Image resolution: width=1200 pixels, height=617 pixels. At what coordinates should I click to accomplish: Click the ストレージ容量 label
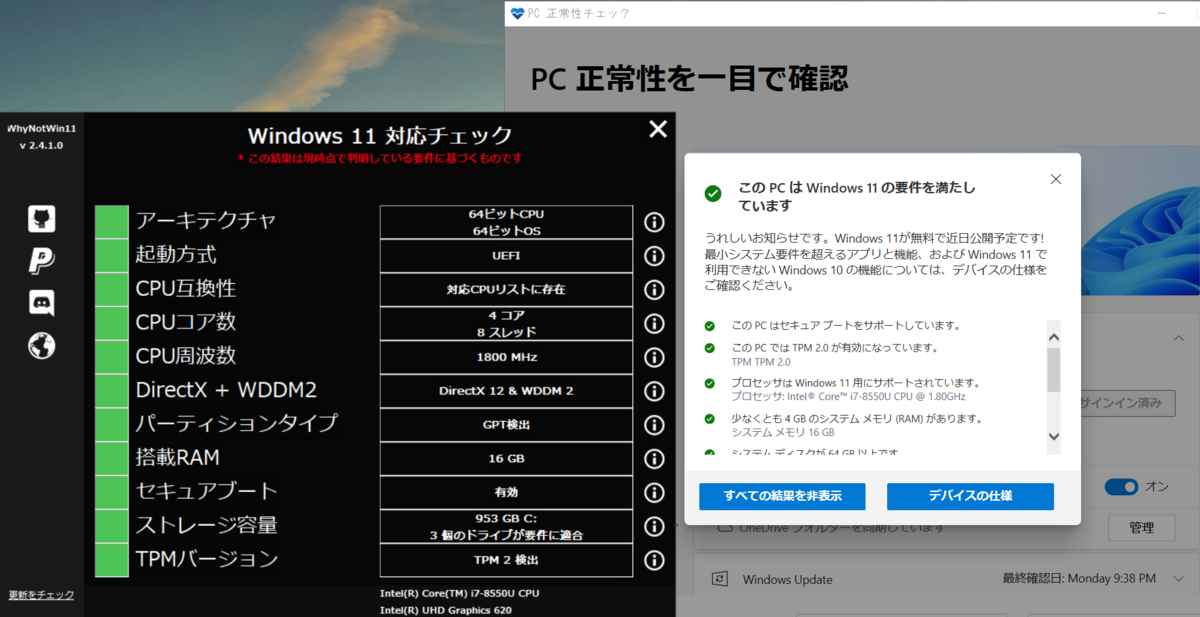click(207, 525)
